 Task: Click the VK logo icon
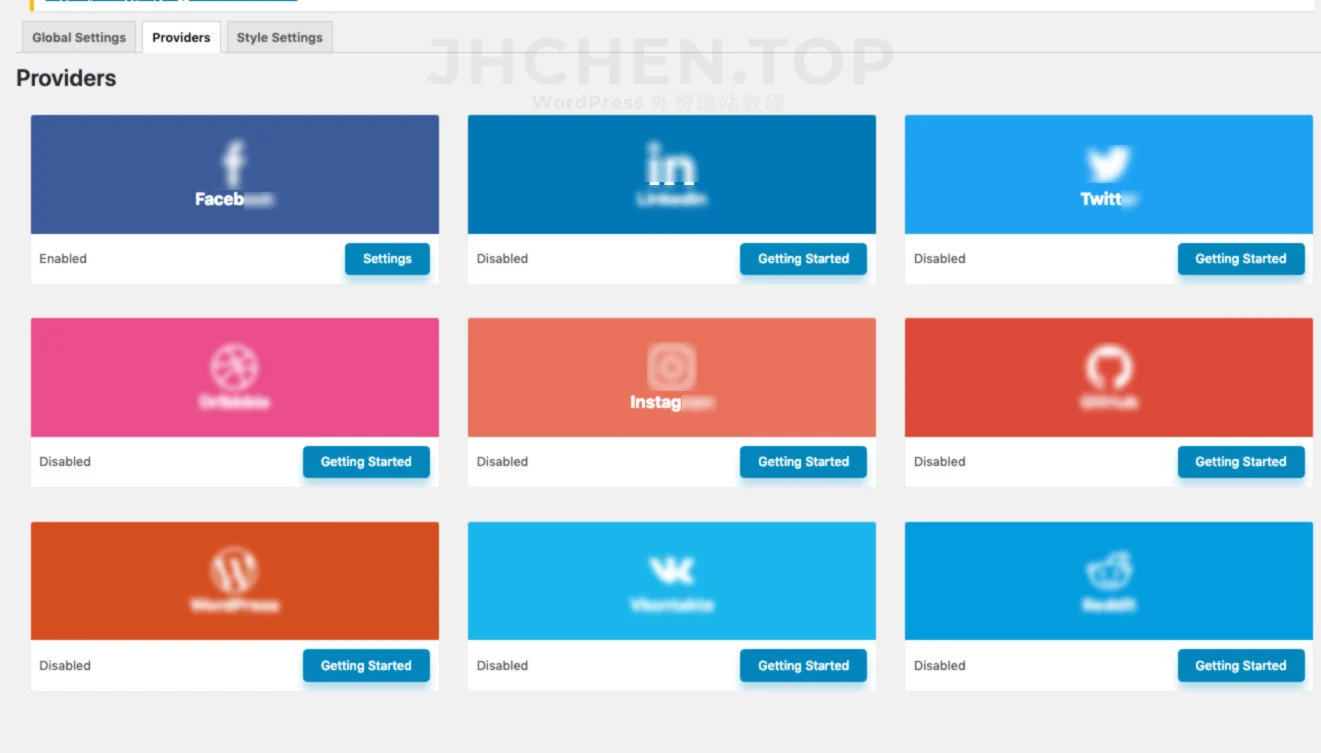671,570
